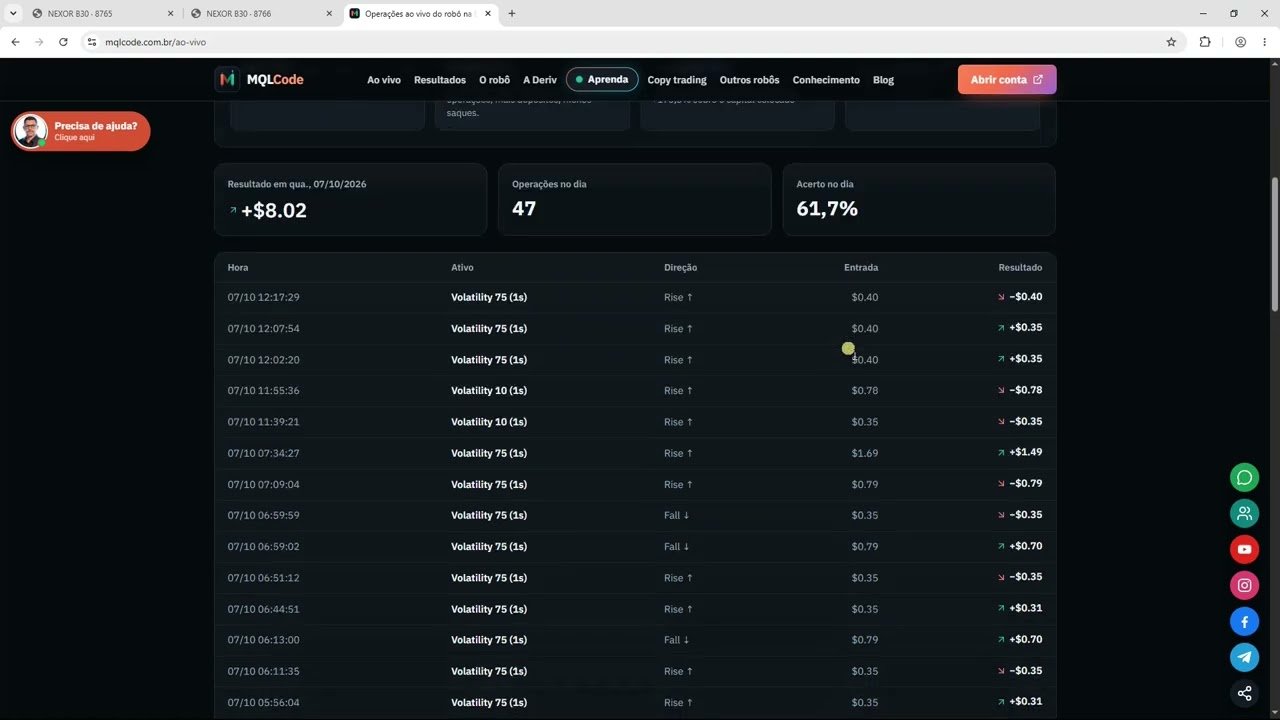Open the Copy trading link

point(677,80)
